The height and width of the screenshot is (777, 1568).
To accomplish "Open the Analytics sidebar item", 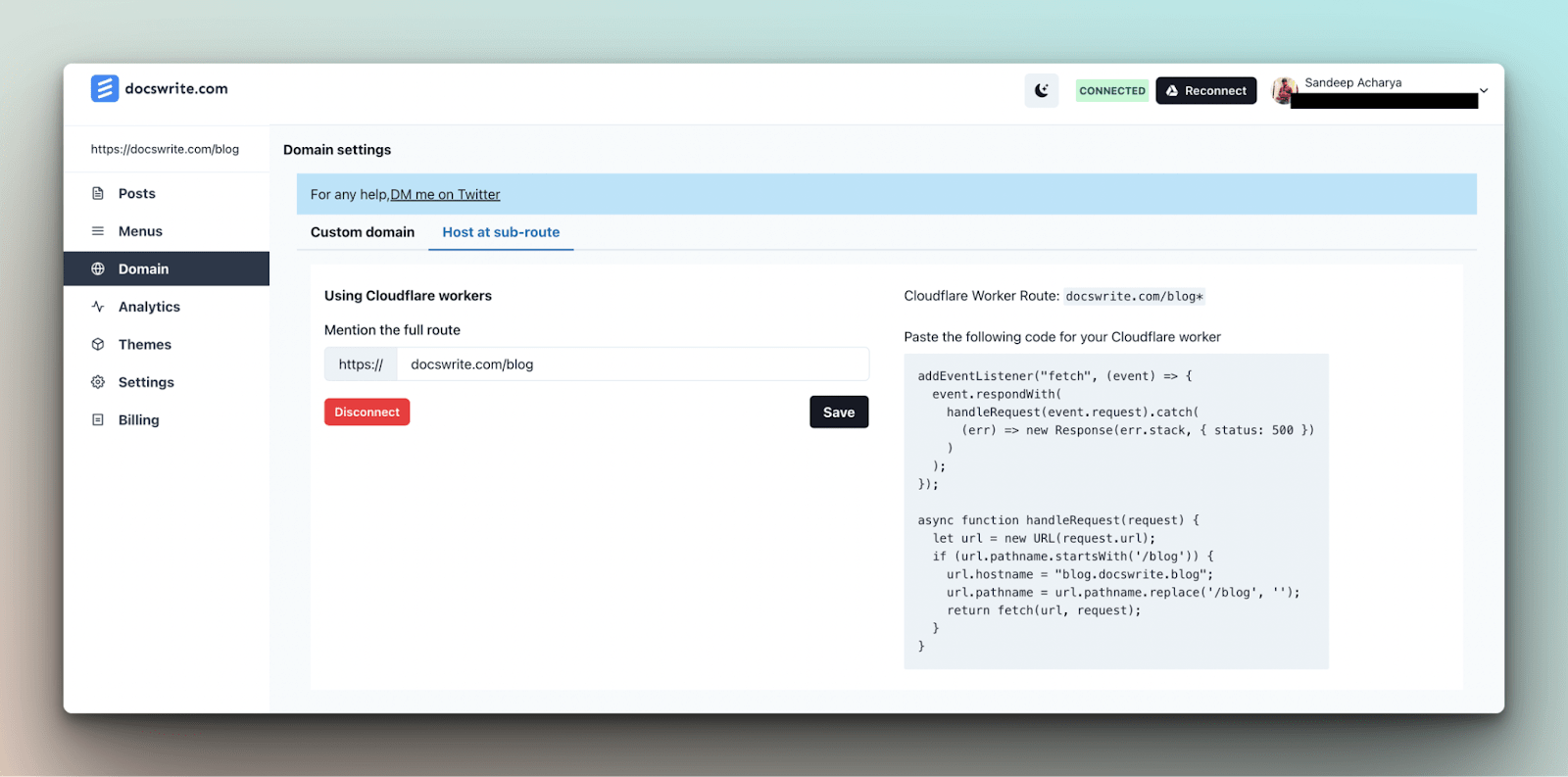I will [167, 307].
